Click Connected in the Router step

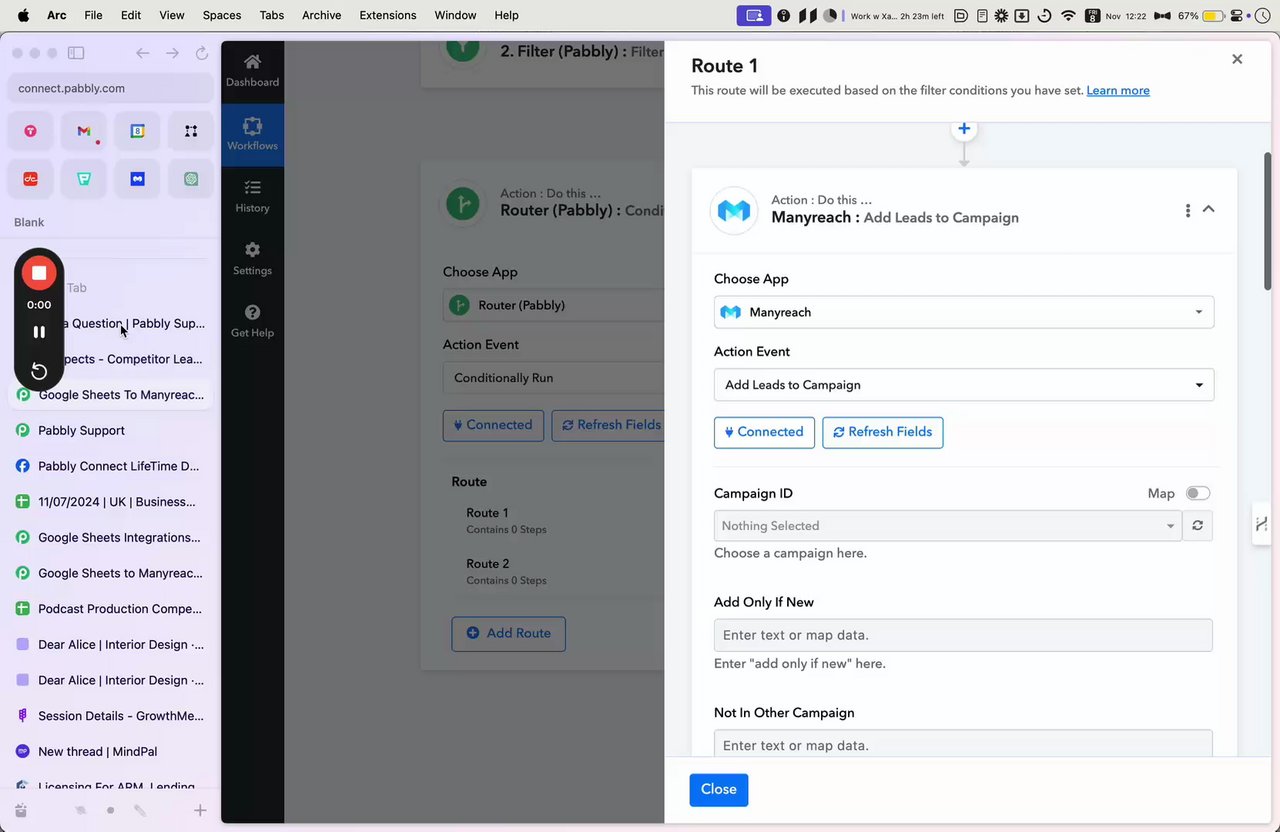pos(493,425)
